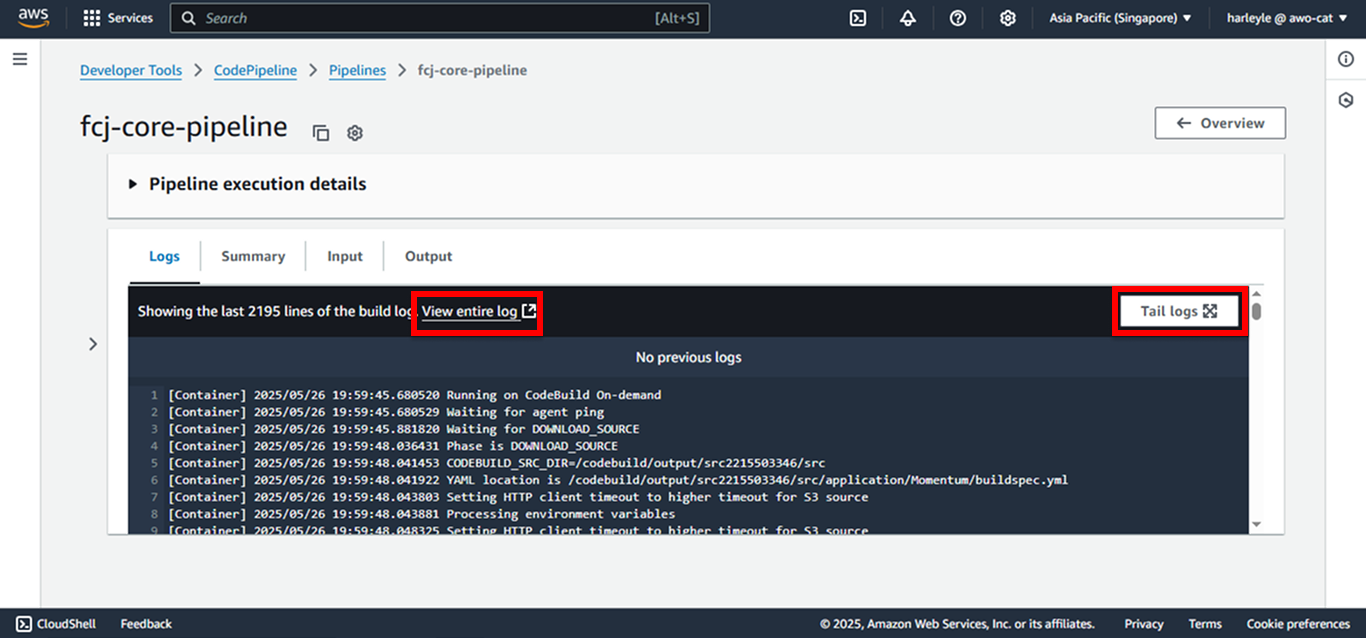This screenshot has height=638, width=1366.
Task: Open the hexagon tools panel icon on right
Action: tap(1346, 100)
